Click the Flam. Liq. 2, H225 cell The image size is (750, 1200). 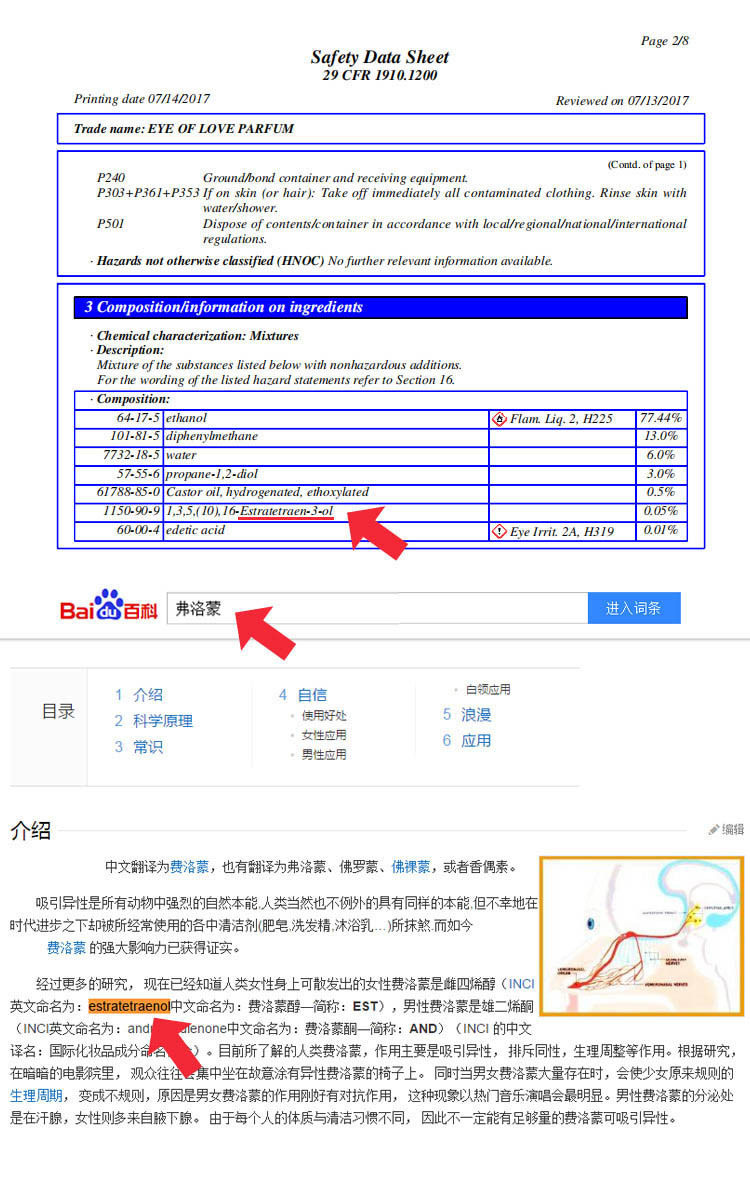(561, 418)
